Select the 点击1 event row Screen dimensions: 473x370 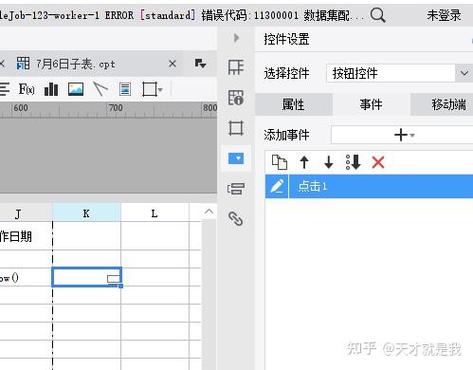point(369,186)
